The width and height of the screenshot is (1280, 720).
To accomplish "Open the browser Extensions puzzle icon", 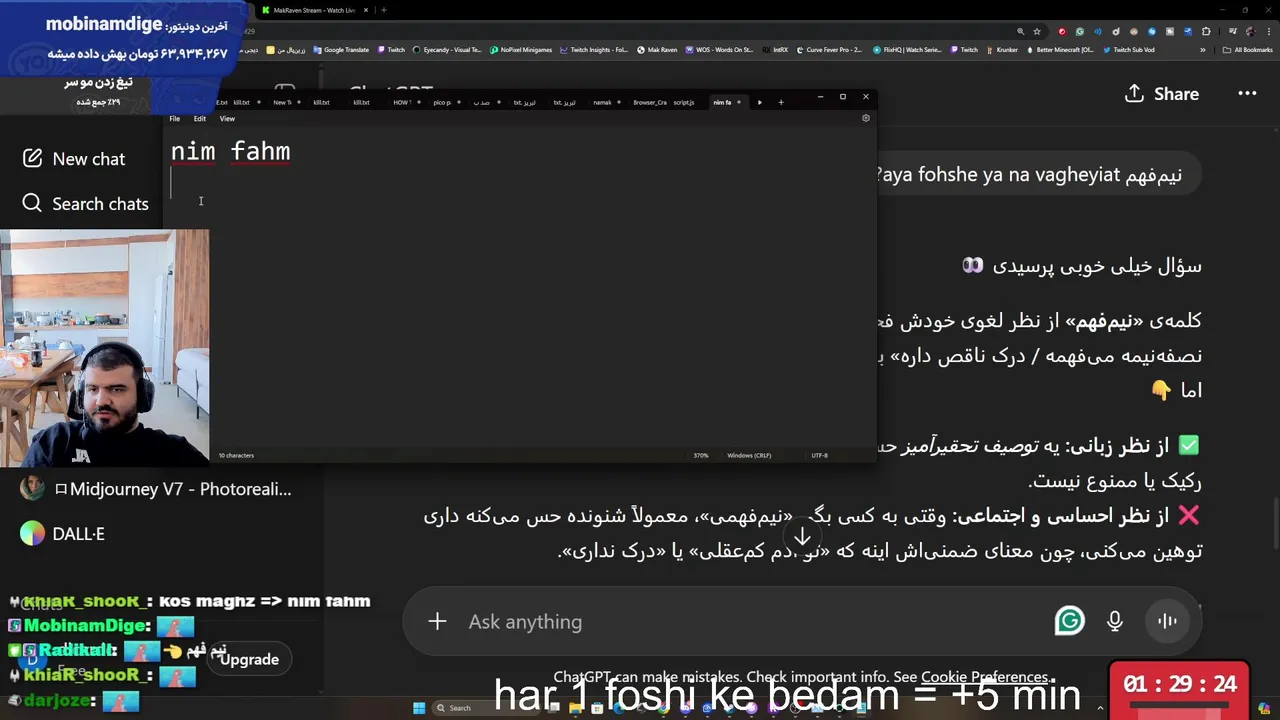I will (1206, 31).
